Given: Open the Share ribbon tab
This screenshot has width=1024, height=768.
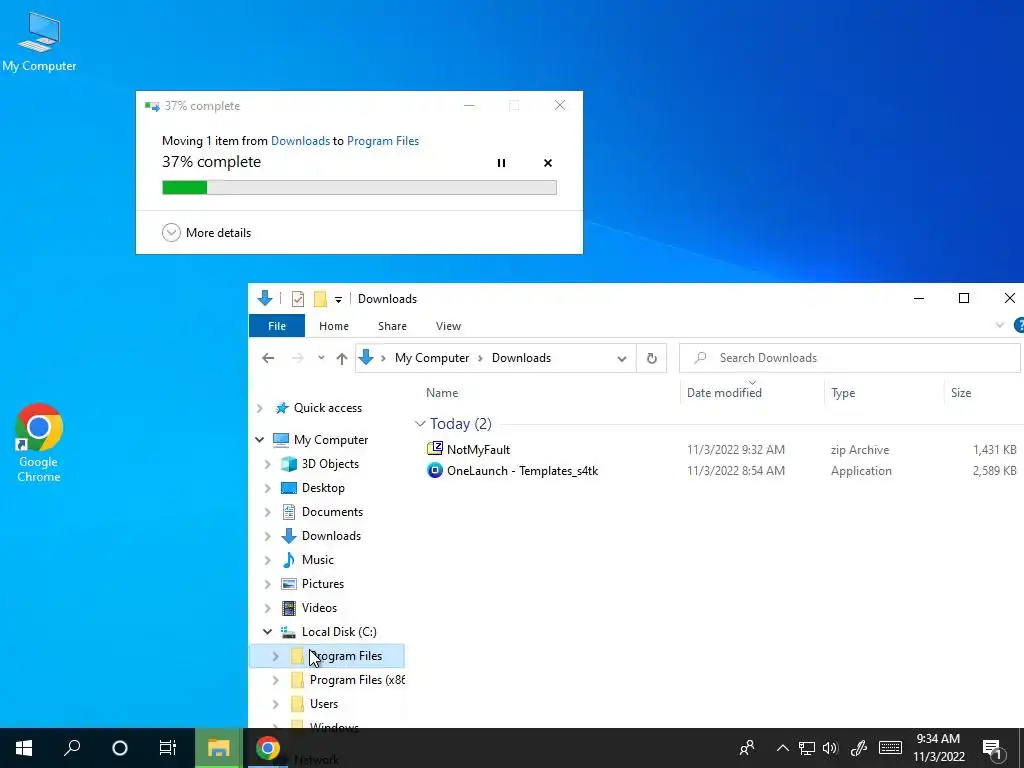Looking at the screenshot, I should [392, 326].
